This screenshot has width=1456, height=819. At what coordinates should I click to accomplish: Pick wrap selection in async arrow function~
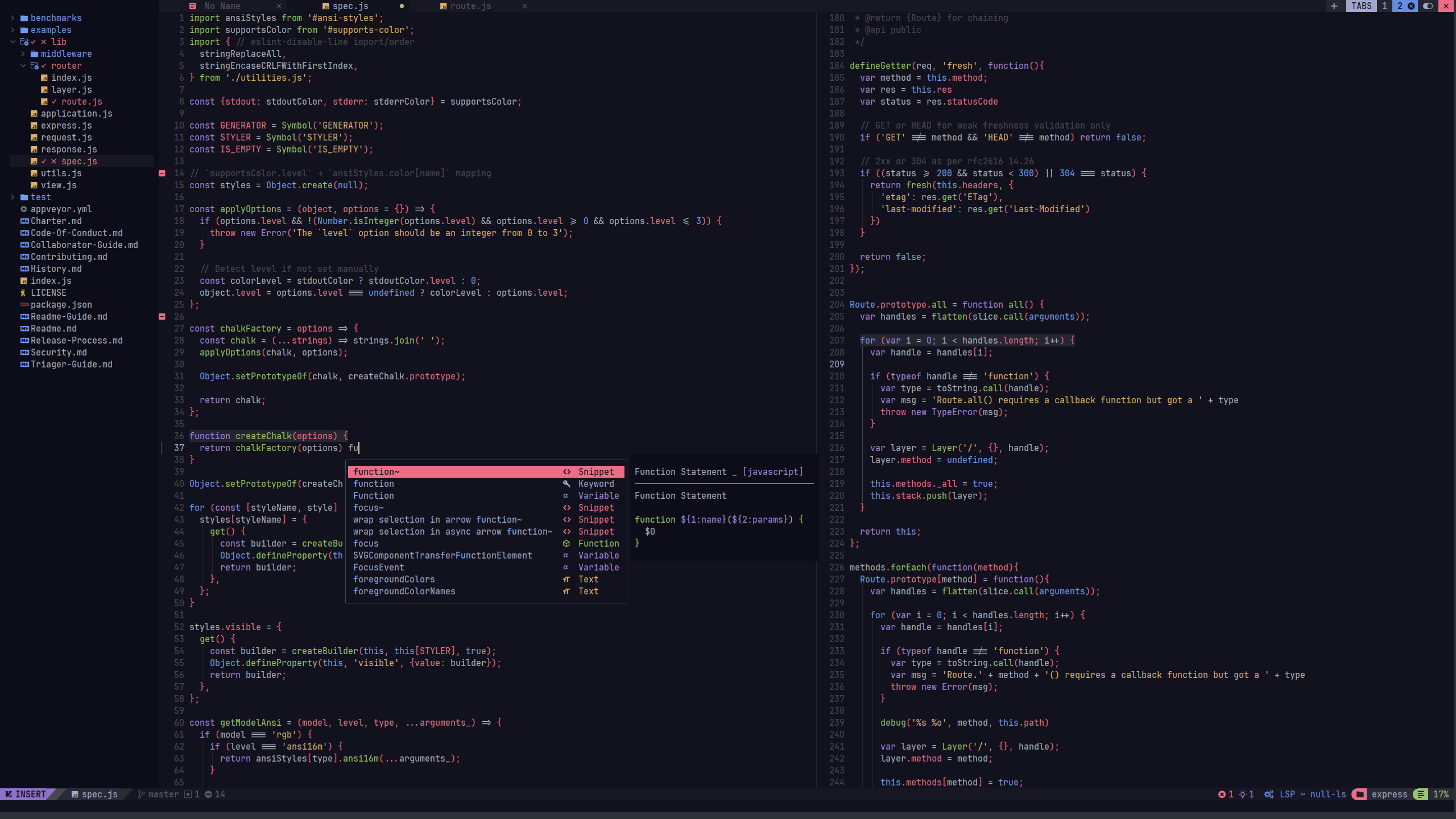point(486,532)
